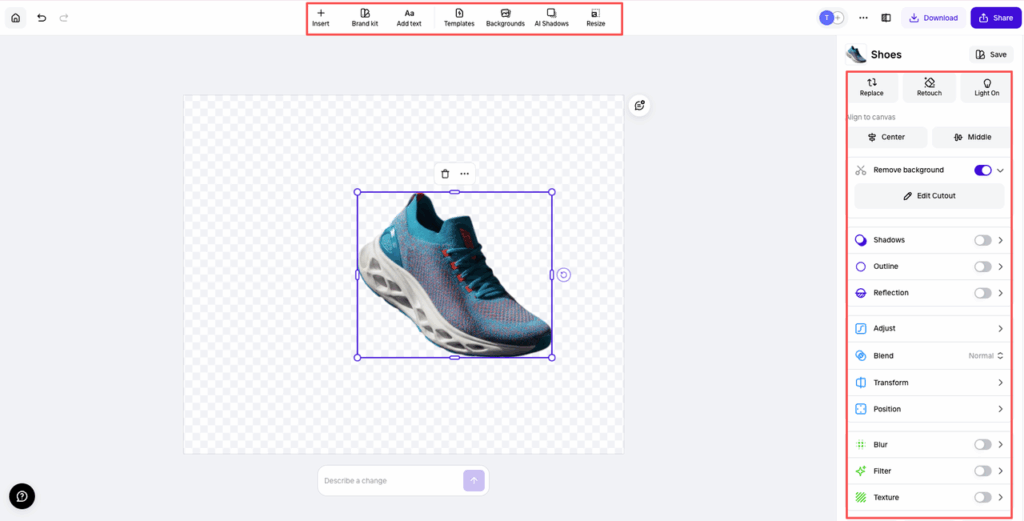Expand the Texture settings arrow

pyautogui.click(x=1000, y=497)
